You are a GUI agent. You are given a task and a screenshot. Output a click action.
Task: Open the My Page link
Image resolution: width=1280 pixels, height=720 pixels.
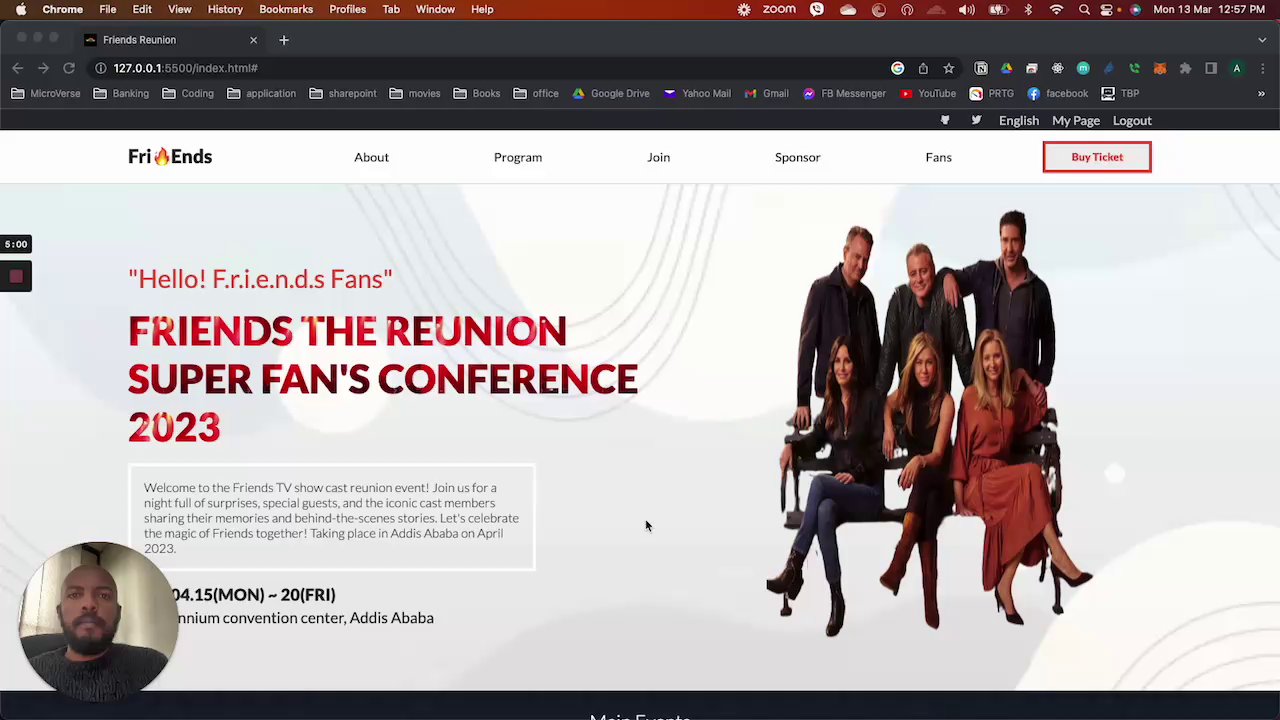tap(1076, 120)
